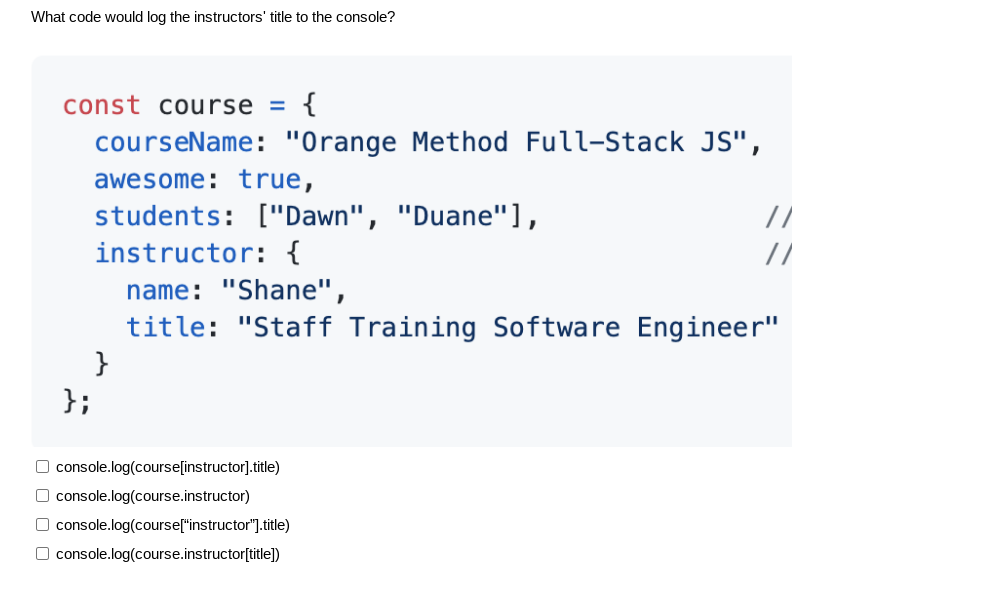Select the answer text console.log(course[instructor].title)

167,467
